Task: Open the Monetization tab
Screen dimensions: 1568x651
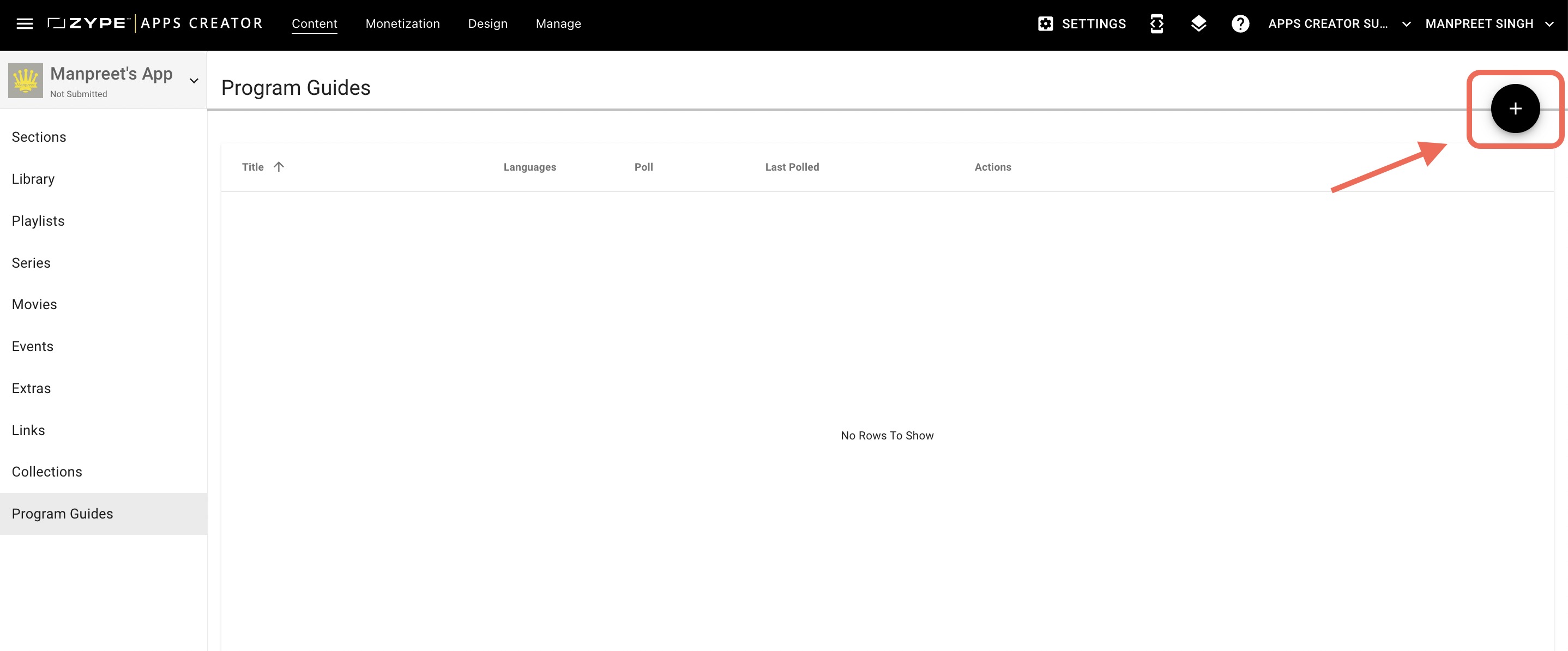Action: pos(402,24)
